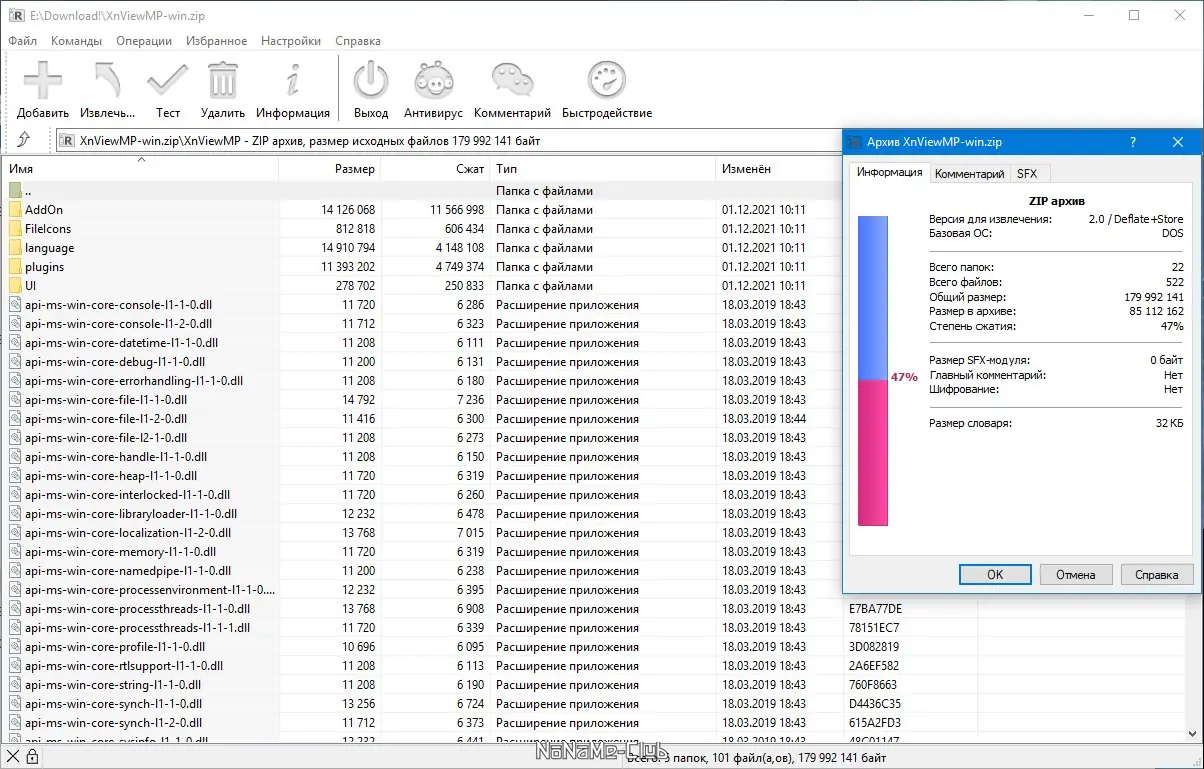Select row api-ms-win-core-namedpipe-l1-1-0.dll

tap(424, 571)
